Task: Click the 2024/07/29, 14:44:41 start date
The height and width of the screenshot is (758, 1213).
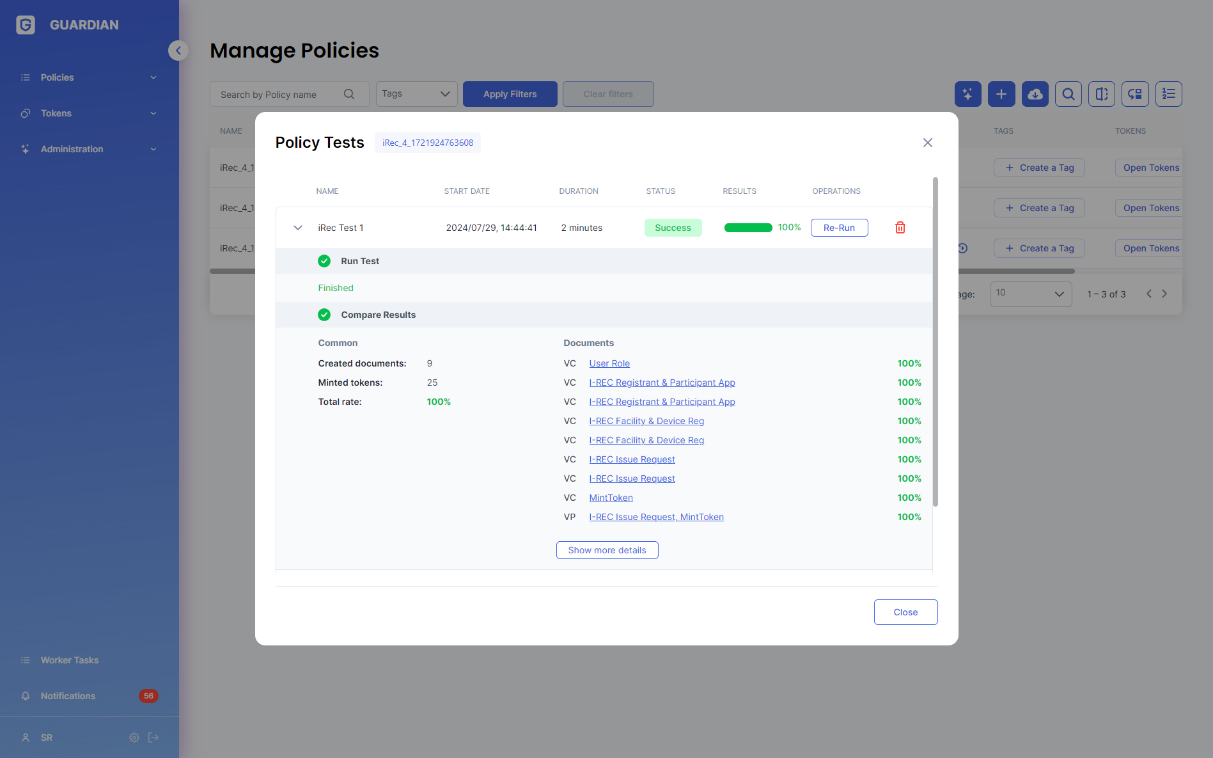Action: pyautogui.click(x=491, y=228)
